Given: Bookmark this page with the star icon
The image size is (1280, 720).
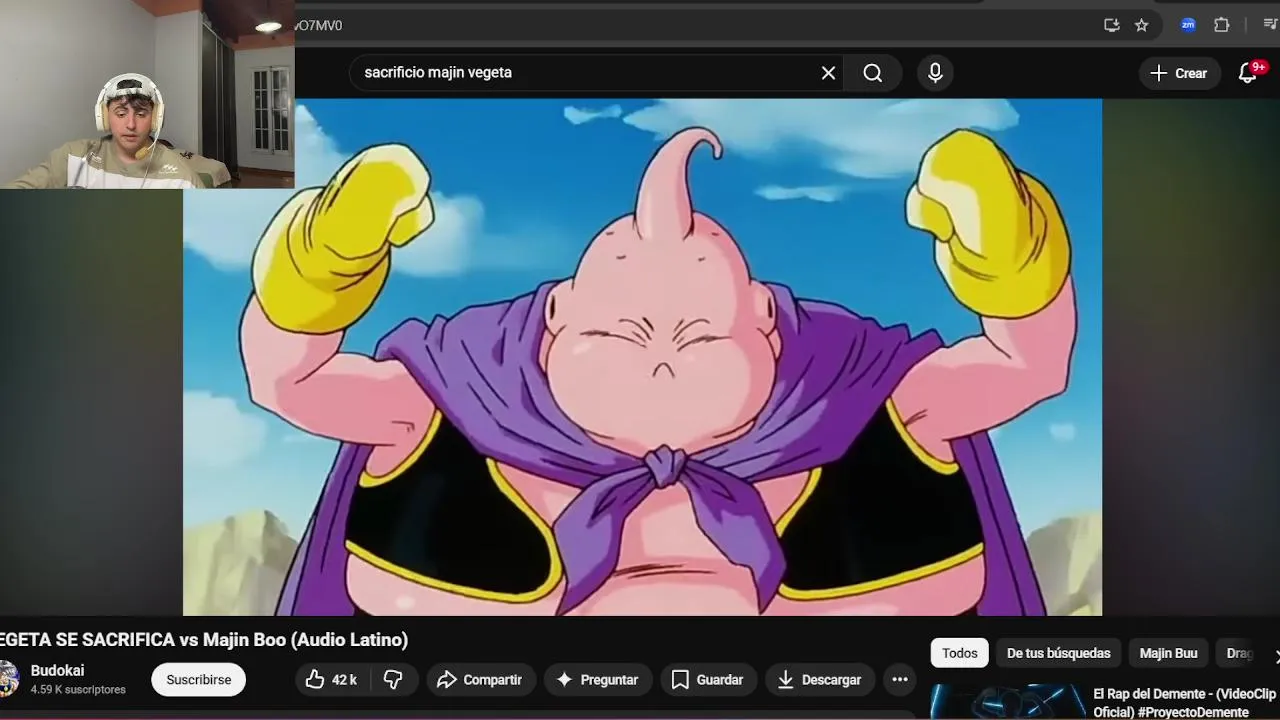Looking at the screenshot, I should 1141,25.
